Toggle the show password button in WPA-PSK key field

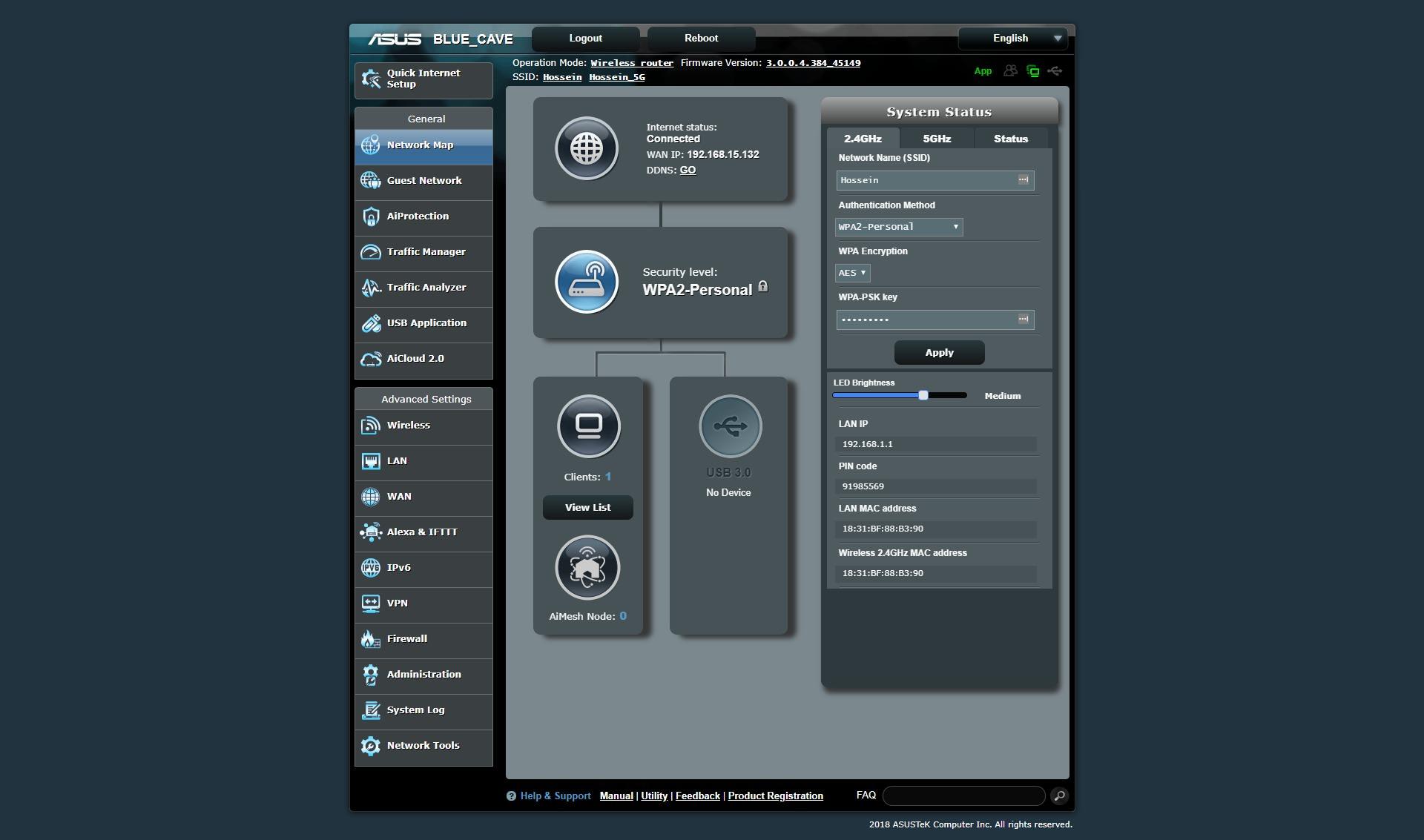(1023, 319)
